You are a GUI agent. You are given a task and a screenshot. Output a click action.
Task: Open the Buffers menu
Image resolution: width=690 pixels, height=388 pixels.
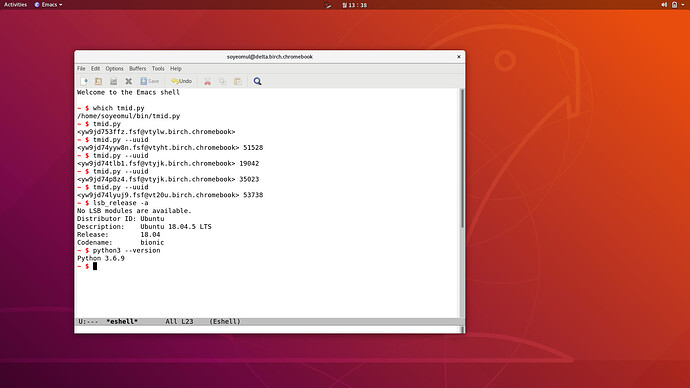tap(137, 69)
